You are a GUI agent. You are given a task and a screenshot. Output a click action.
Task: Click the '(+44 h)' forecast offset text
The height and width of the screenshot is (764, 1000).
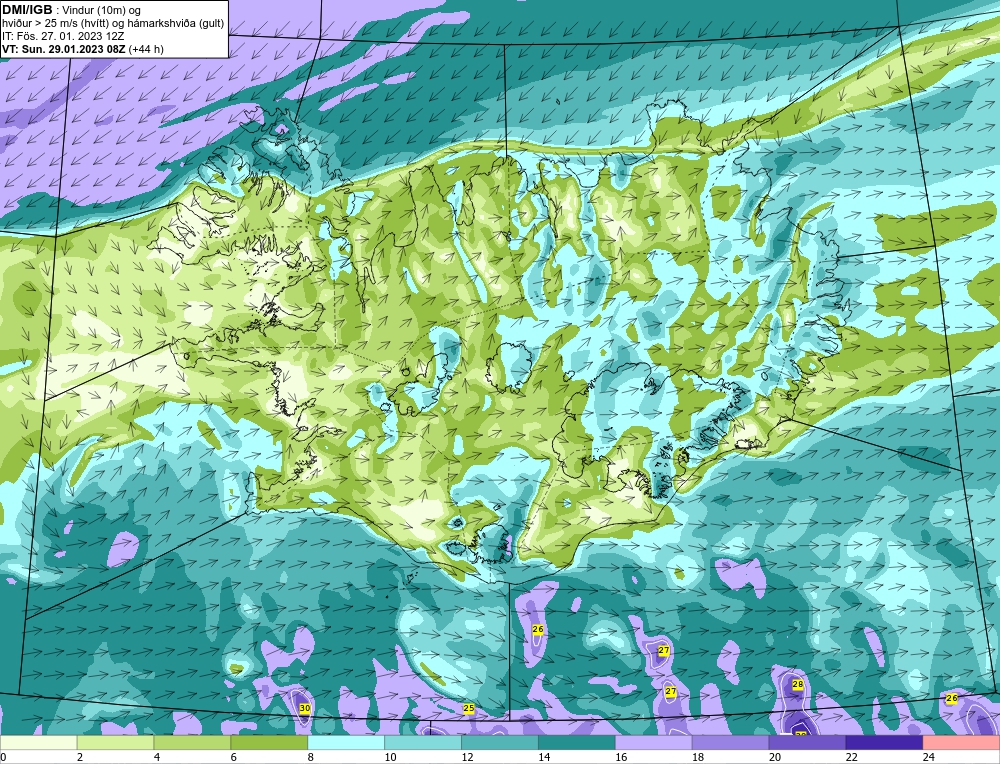[x=146, y=49]
